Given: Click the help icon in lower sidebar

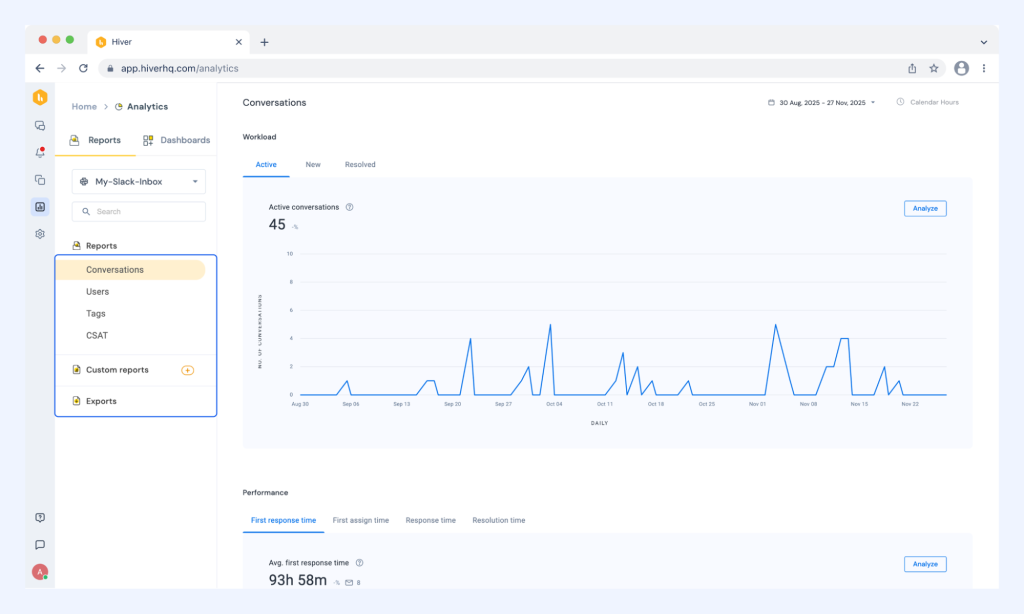Looking at the screenshot, I should [x=40, y=517].
